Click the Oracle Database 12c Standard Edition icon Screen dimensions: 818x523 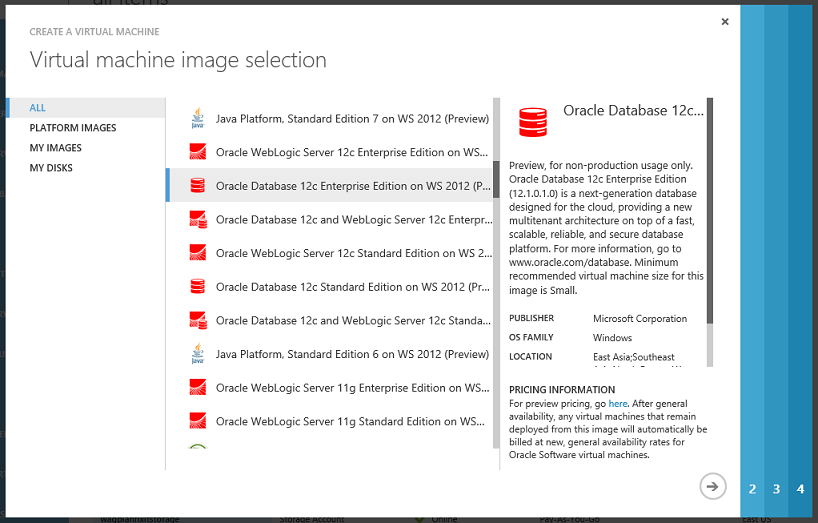pyautogui.click(x=198, y=287)
